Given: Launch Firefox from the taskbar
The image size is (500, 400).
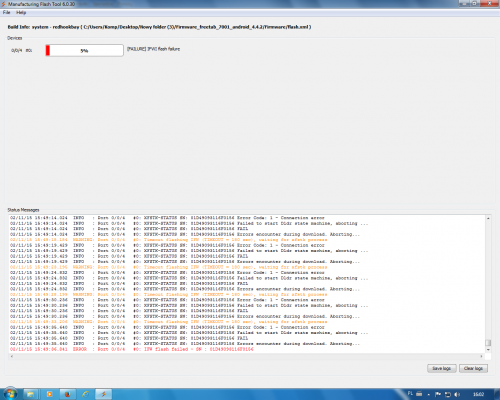Looking at the screenshot, I should tap(68, 394).
